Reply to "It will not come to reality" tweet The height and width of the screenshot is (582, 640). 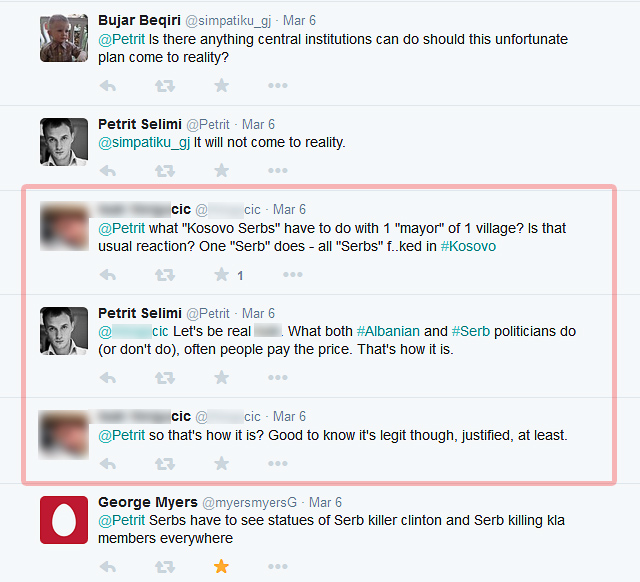click(108, 170)
